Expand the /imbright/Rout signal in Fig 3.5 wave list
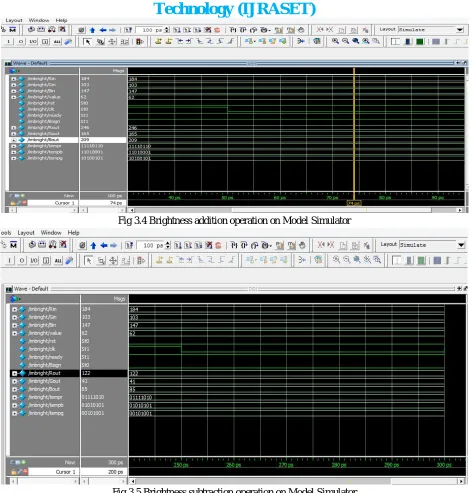 [x=15, y=373]
